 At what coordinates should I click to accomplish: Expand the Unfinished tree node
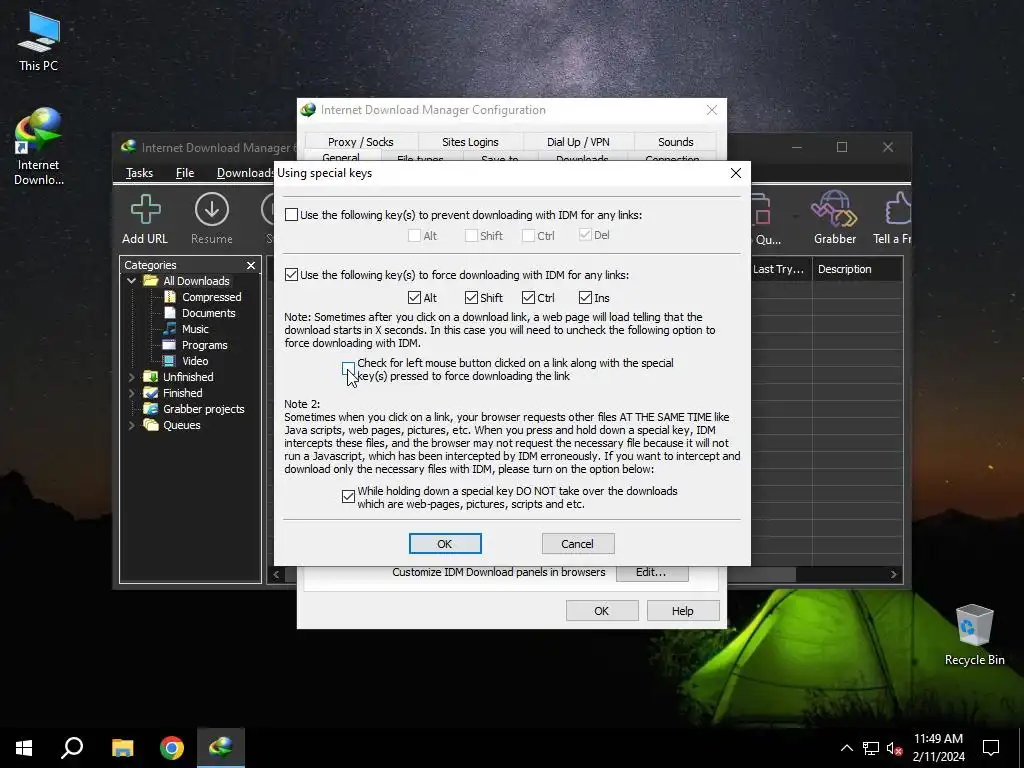131,377
